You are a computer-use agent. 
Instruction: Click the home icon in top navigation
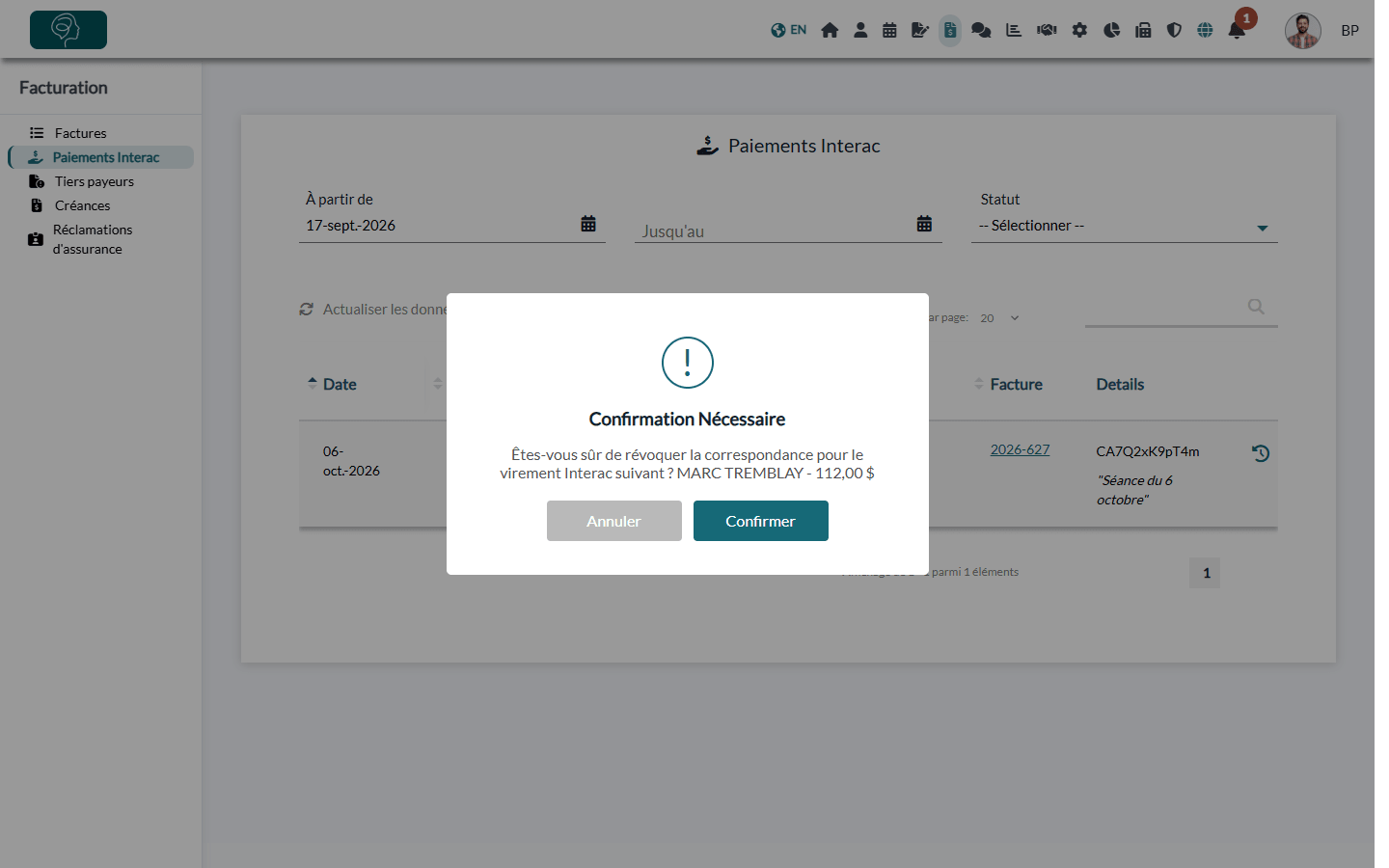(830, 30)
